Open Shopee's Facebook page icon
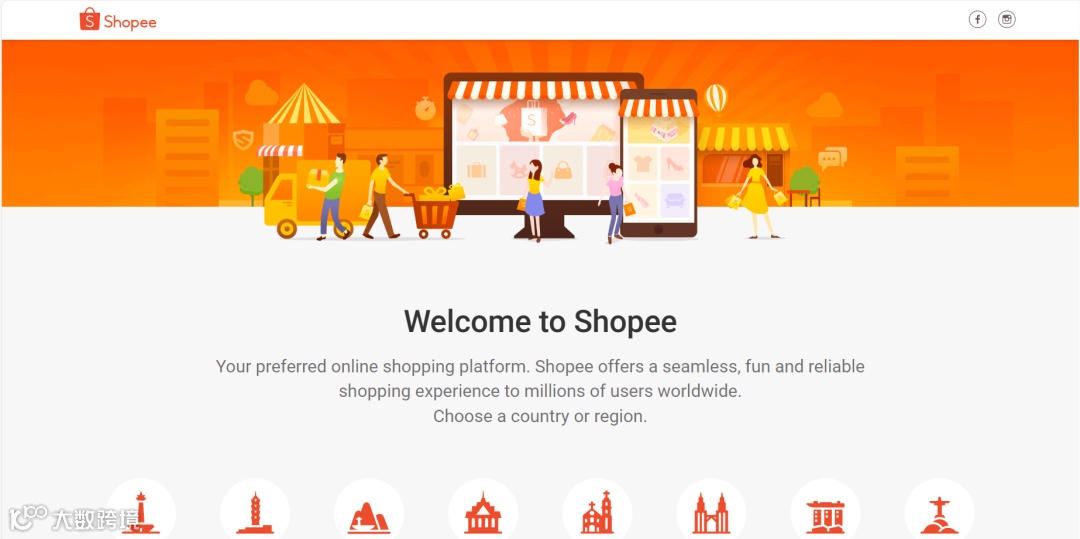 pyautogui.click(x=977, y=19)
